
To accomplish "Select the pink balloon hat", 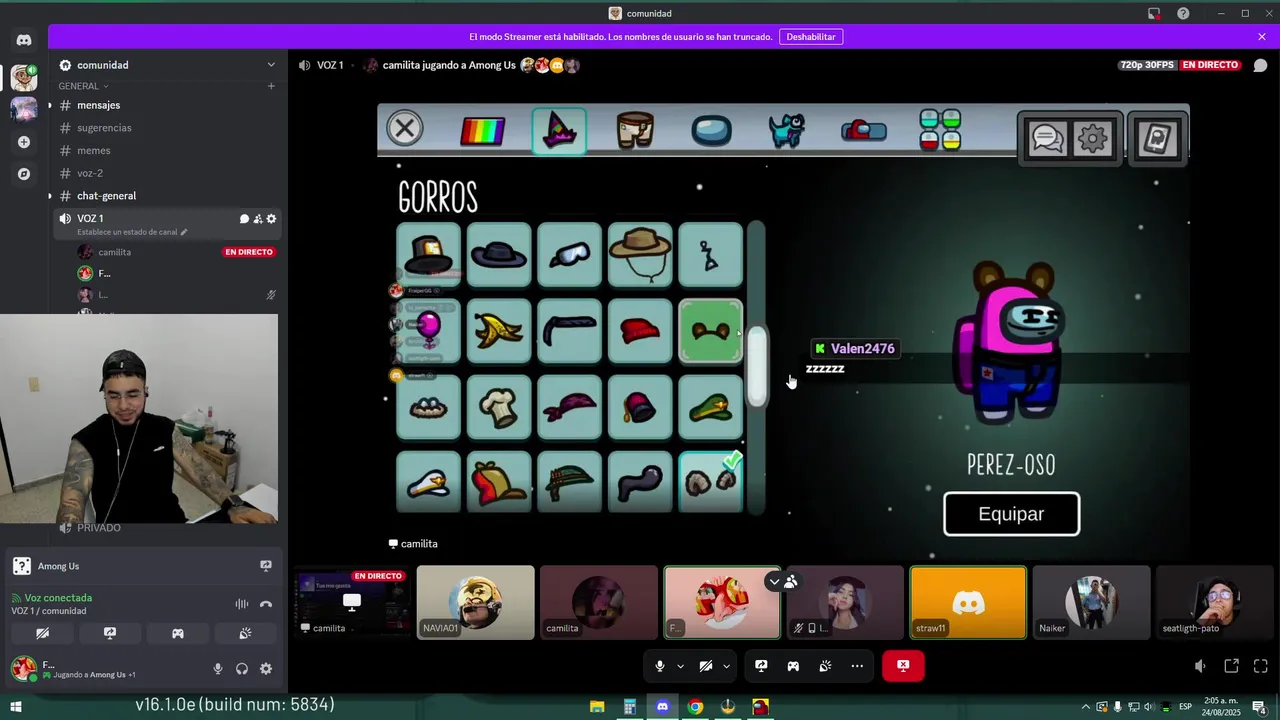I will tap(429, 331).
